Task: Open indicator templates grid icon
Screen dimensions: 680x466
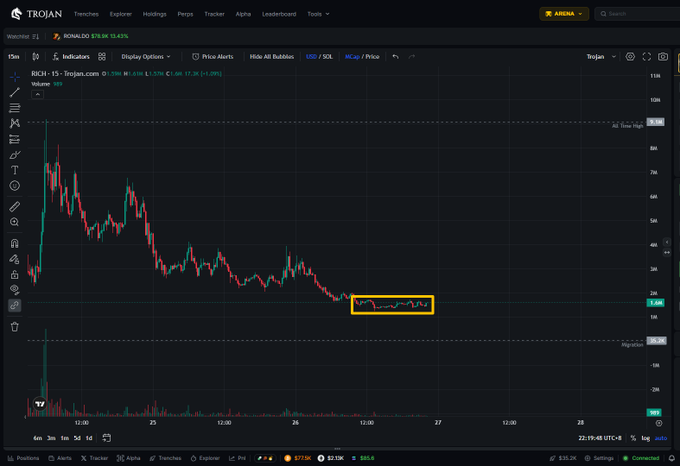Action: click(x=102, y=57)
